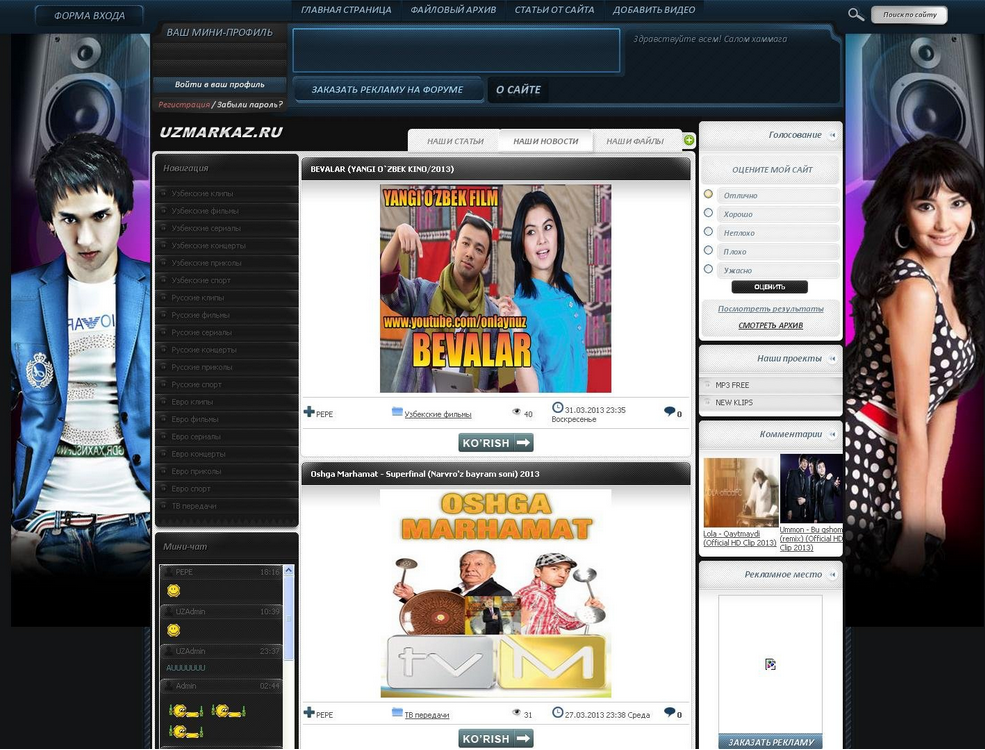This screenshot has height=750, width=985.
Task: Open the MP3 FREE project link
Action: click(x=732, y=385)
